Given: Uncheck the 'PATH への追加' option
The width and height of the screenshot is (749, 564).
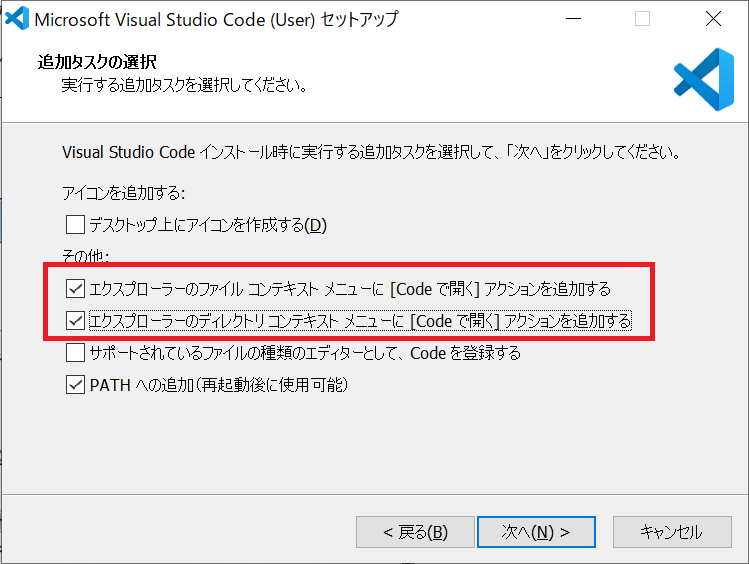Looking at the screenshot, I should pos(75,384).
